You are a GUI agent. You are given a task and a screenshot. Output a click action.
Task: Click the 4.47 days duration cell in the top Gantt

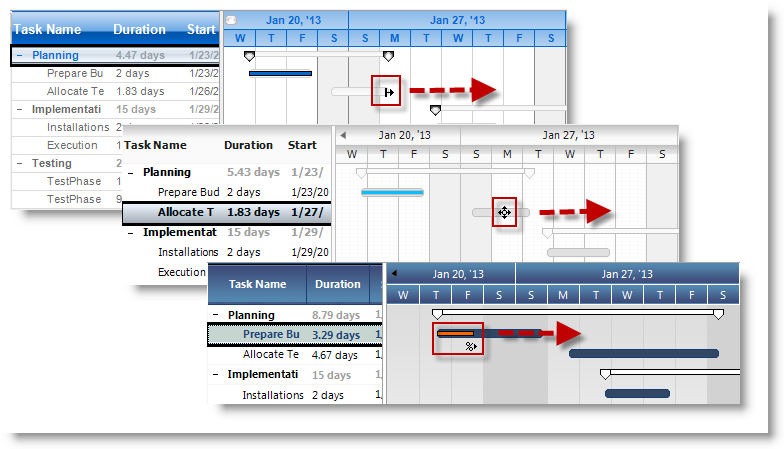[140, 56]
